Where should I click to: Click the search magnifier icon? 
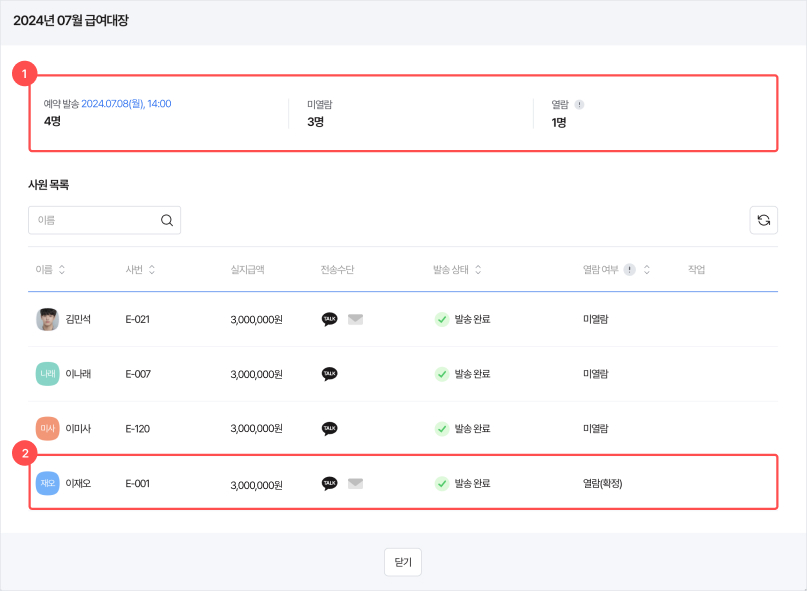(x=167, y=220)
